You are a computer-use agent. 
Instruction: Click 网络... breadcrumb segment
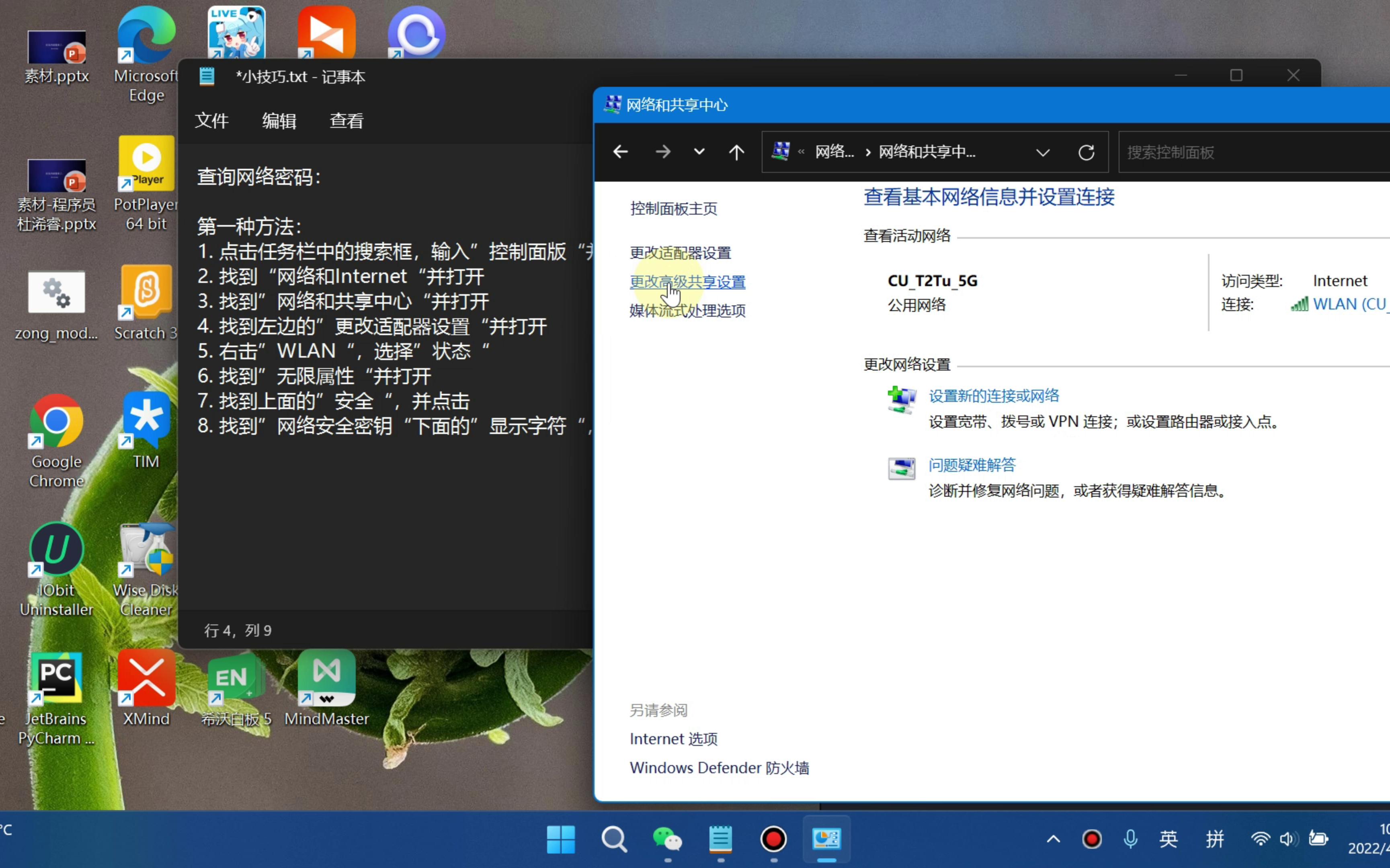834,152
